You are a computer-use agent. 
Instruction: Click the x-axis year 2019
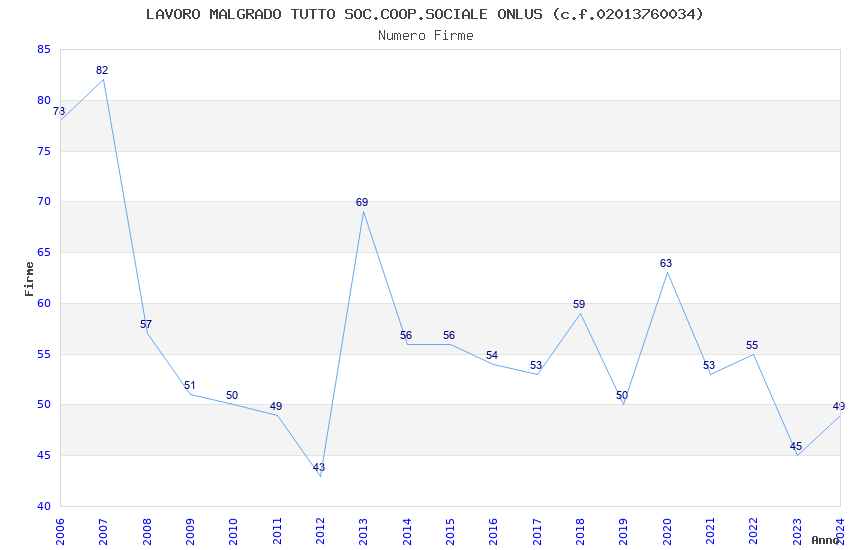coord(623,531)
